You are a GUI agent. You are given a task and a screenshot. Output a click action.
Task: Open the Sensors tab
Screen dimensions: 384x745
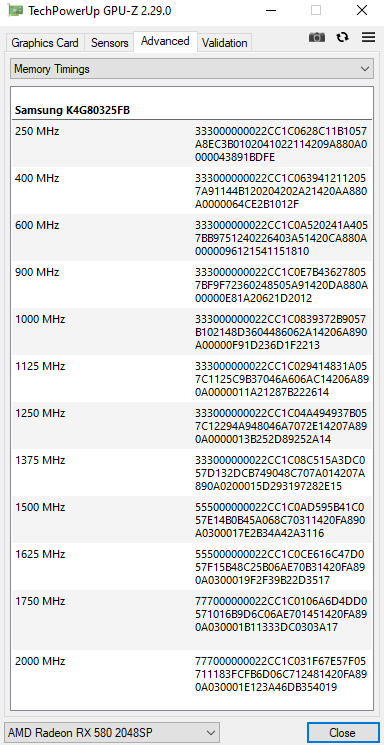pos(110,43)
